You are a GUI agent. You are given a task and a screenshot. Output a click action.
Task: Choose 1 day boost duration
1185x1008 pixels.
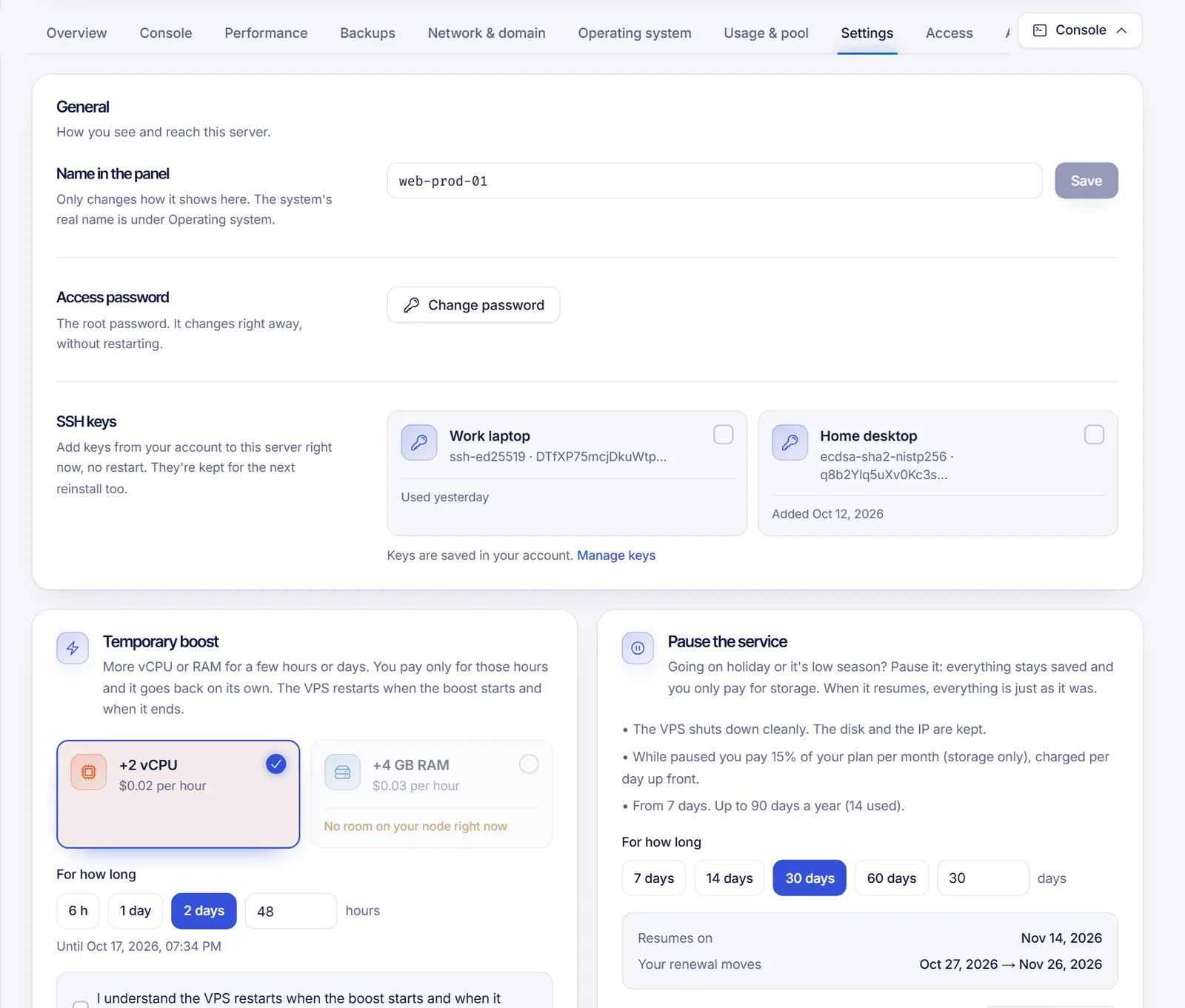[x=136, y=911]
